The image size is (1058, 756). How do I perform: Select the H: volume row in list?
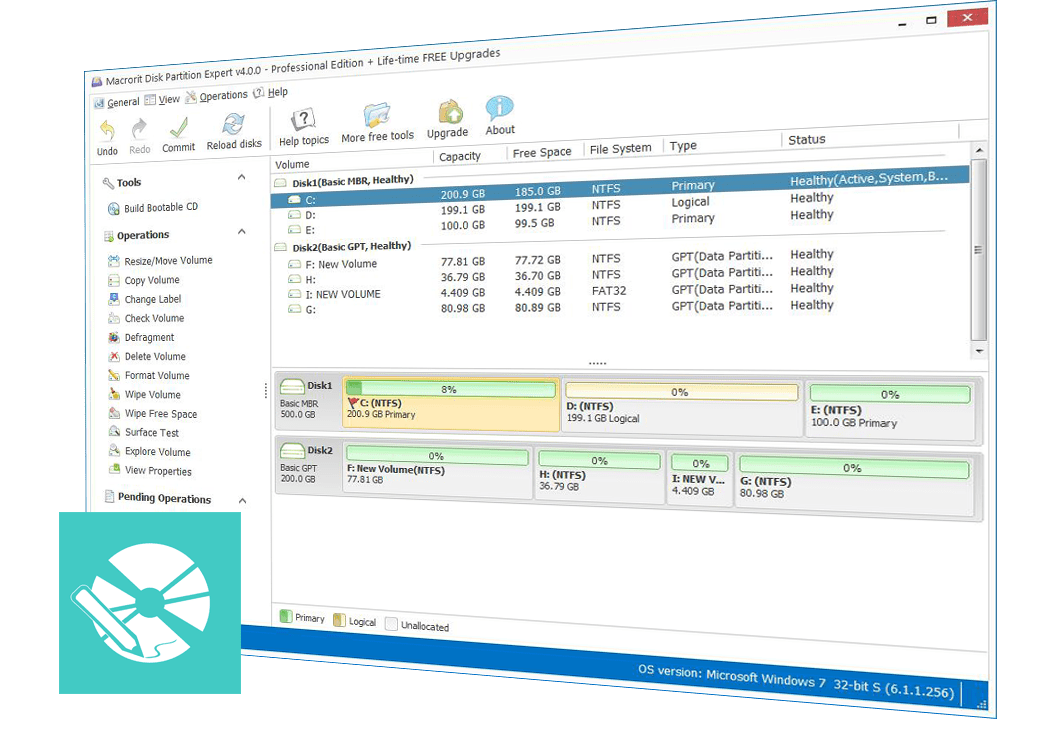[x=620, y=276]
